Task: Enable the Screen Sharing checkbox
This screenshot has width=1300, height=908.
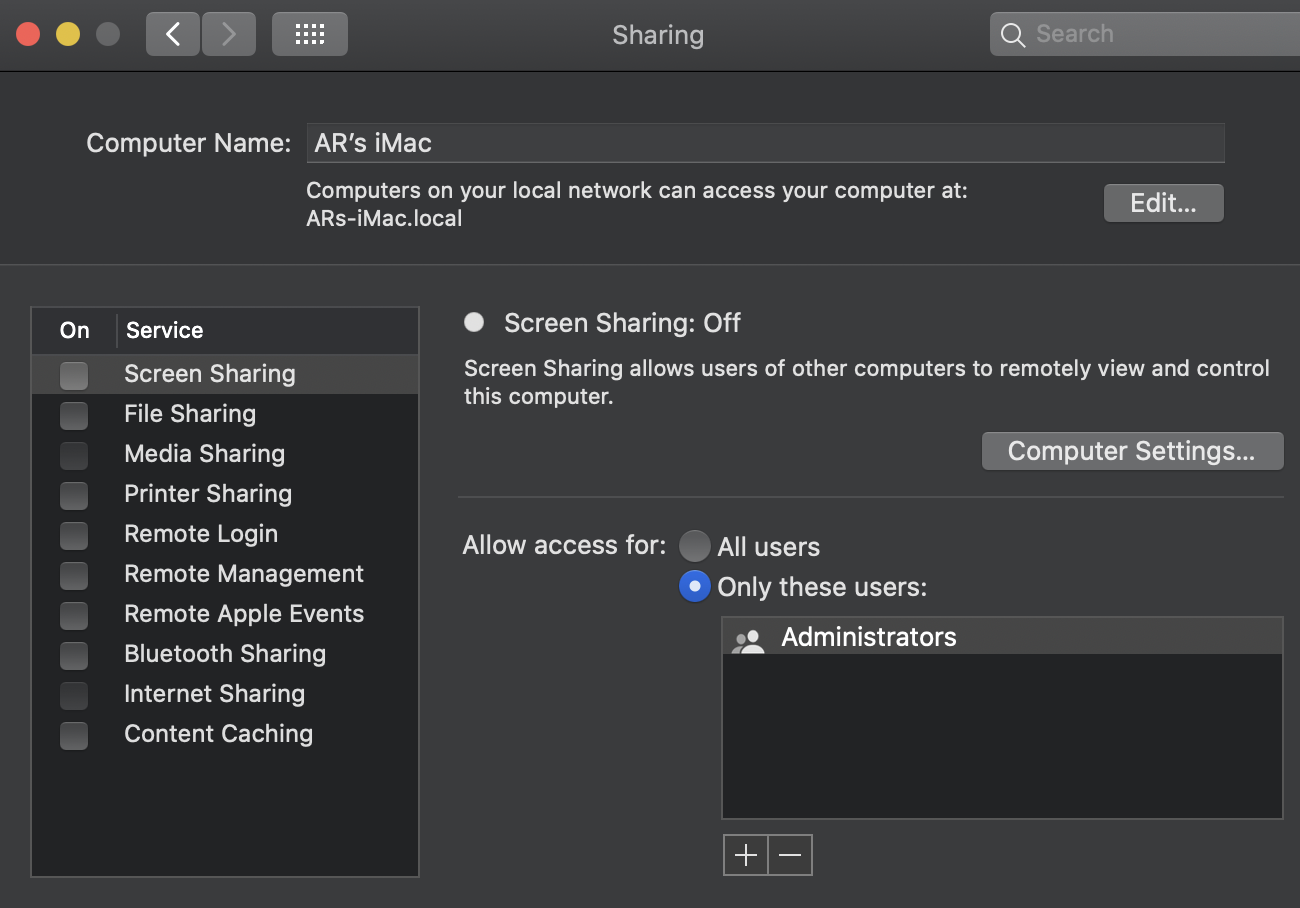Action: click(74, 375)
